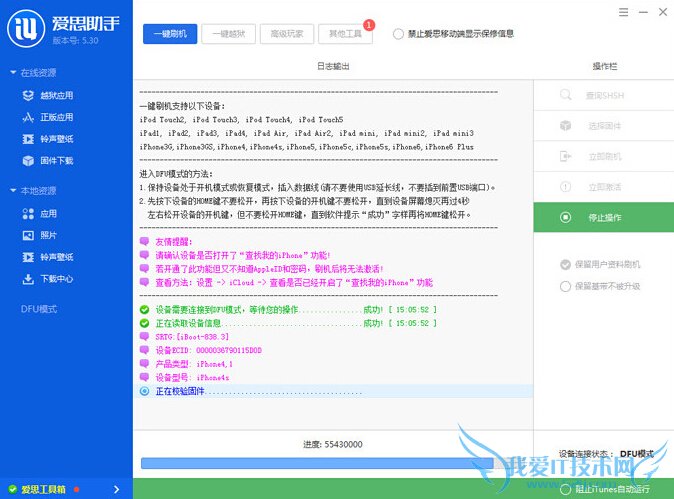
Task: Click 进度: 55430000 progress text
Action: click(x=333, y=444)
